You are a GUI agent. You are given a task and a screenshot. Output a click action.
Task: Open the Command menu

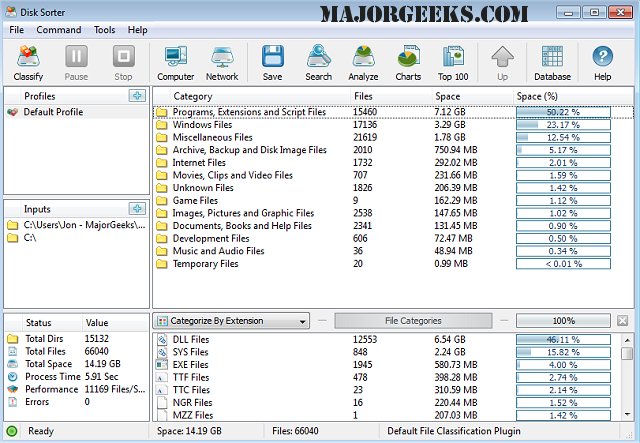pyautogui.click(x=59, y=30)
